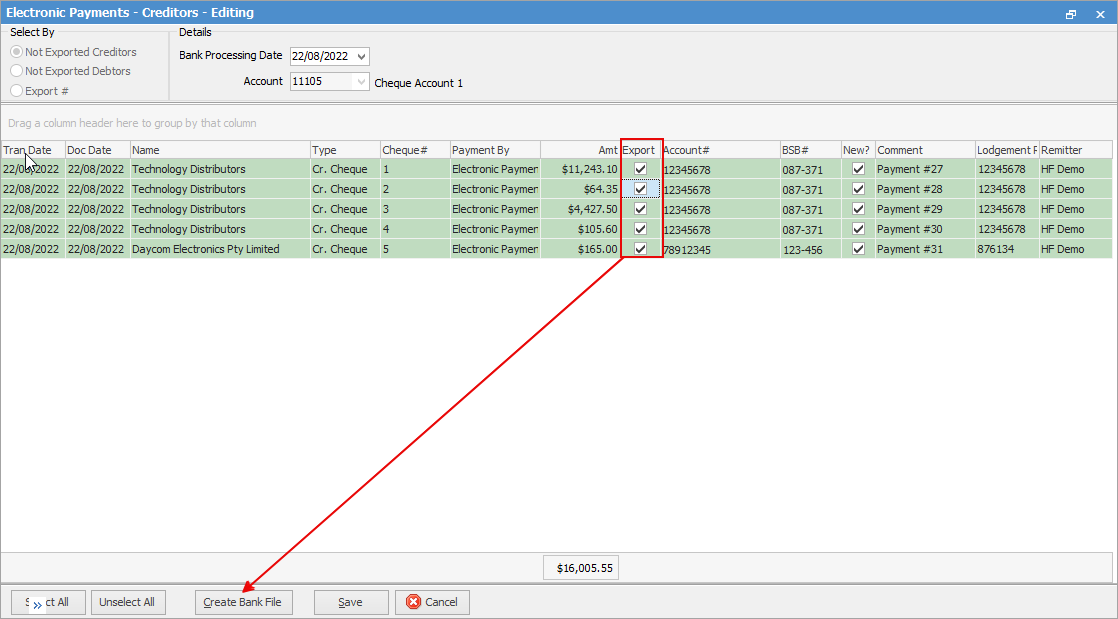The height and width of the screenshot is (619, 1118).
Task: Sort by Account# column header
Action: (721, 150)
